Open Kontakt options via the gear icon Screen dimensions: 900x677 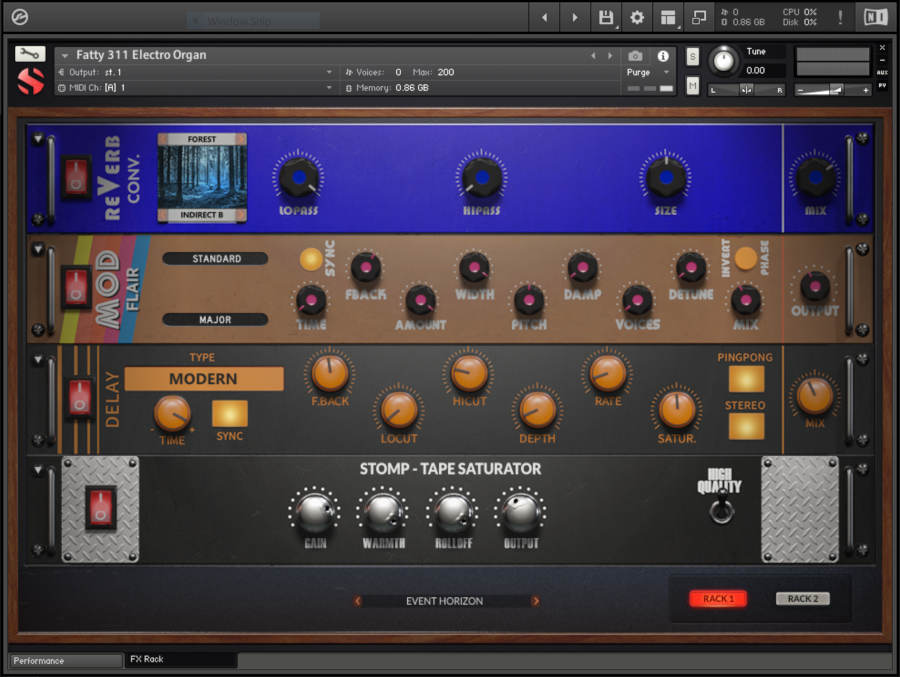636,17
